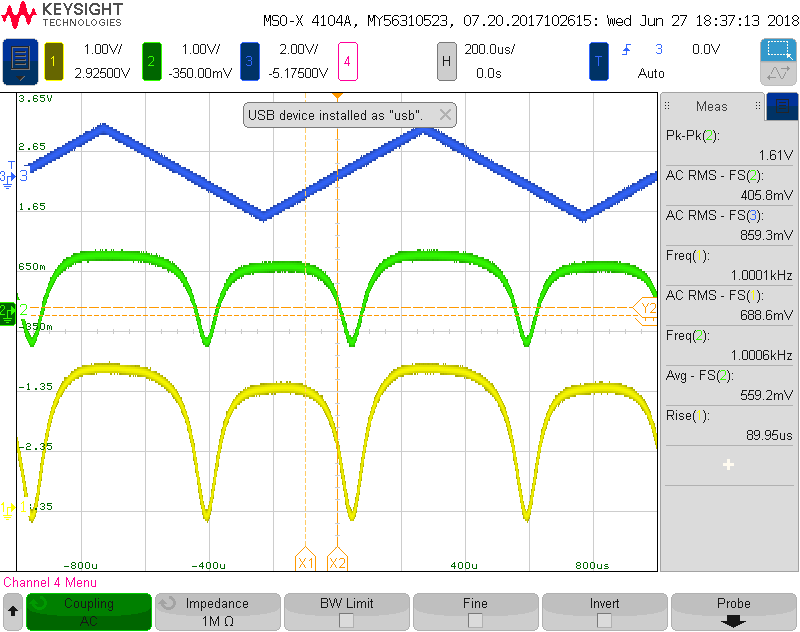The image size is (800, 632).
Task: Select the channel 1 ground level marker
Action: click(8, 509)
